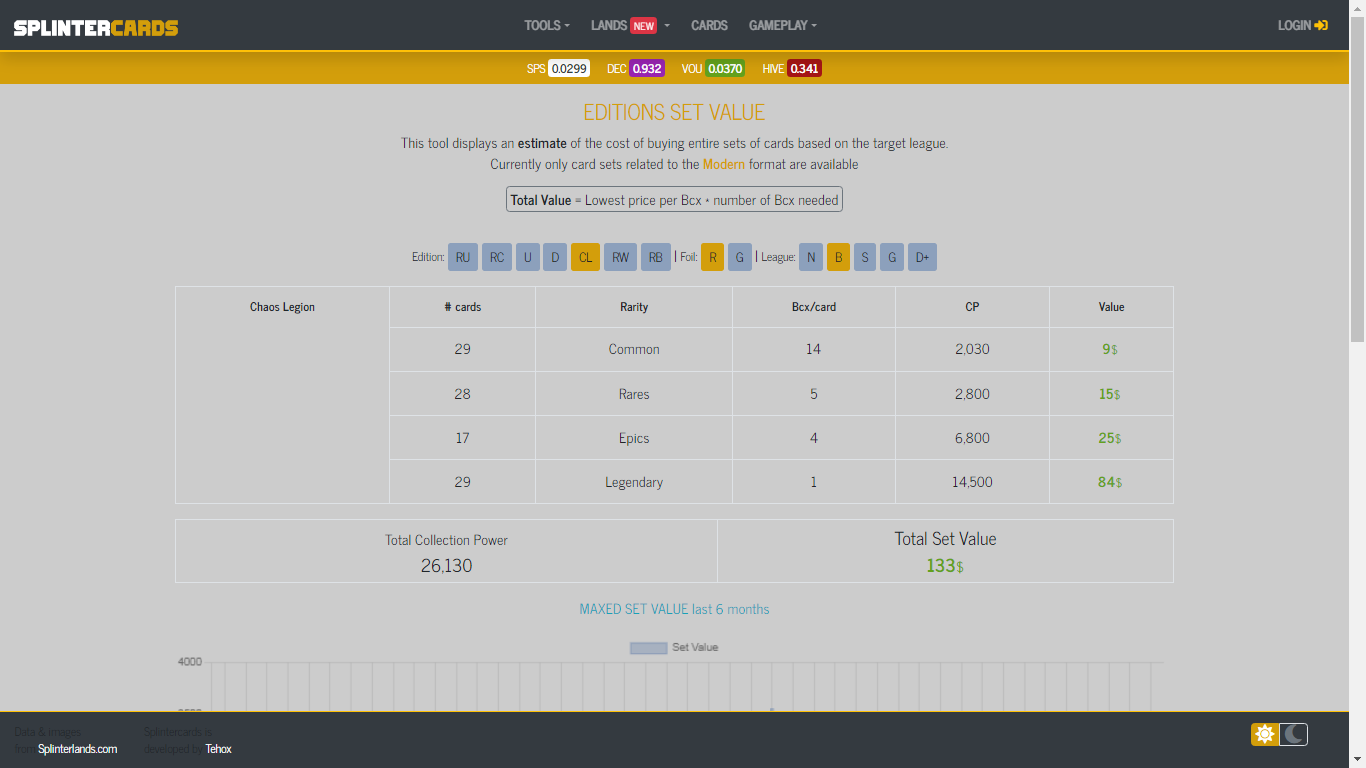The height and width of the screenshot is (768, 1366).
Task: Expand the LANDS menu
Action: tap(630, 25)
